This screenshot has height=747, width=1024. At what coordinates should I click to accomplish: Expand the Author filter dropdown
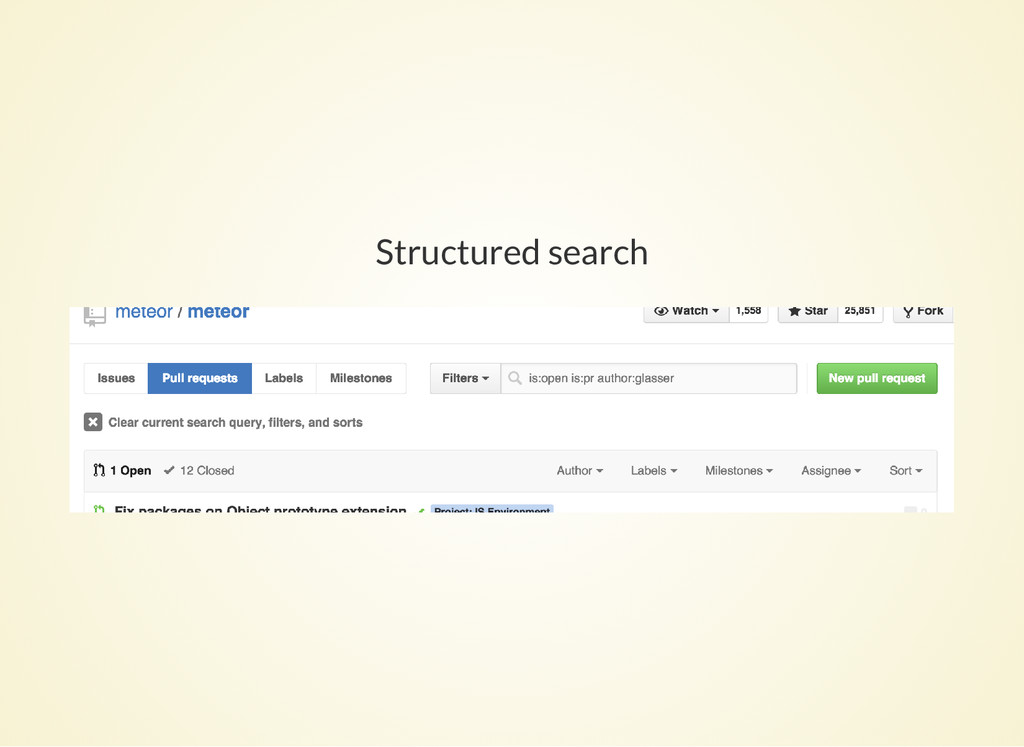click(x=579, y=470)
